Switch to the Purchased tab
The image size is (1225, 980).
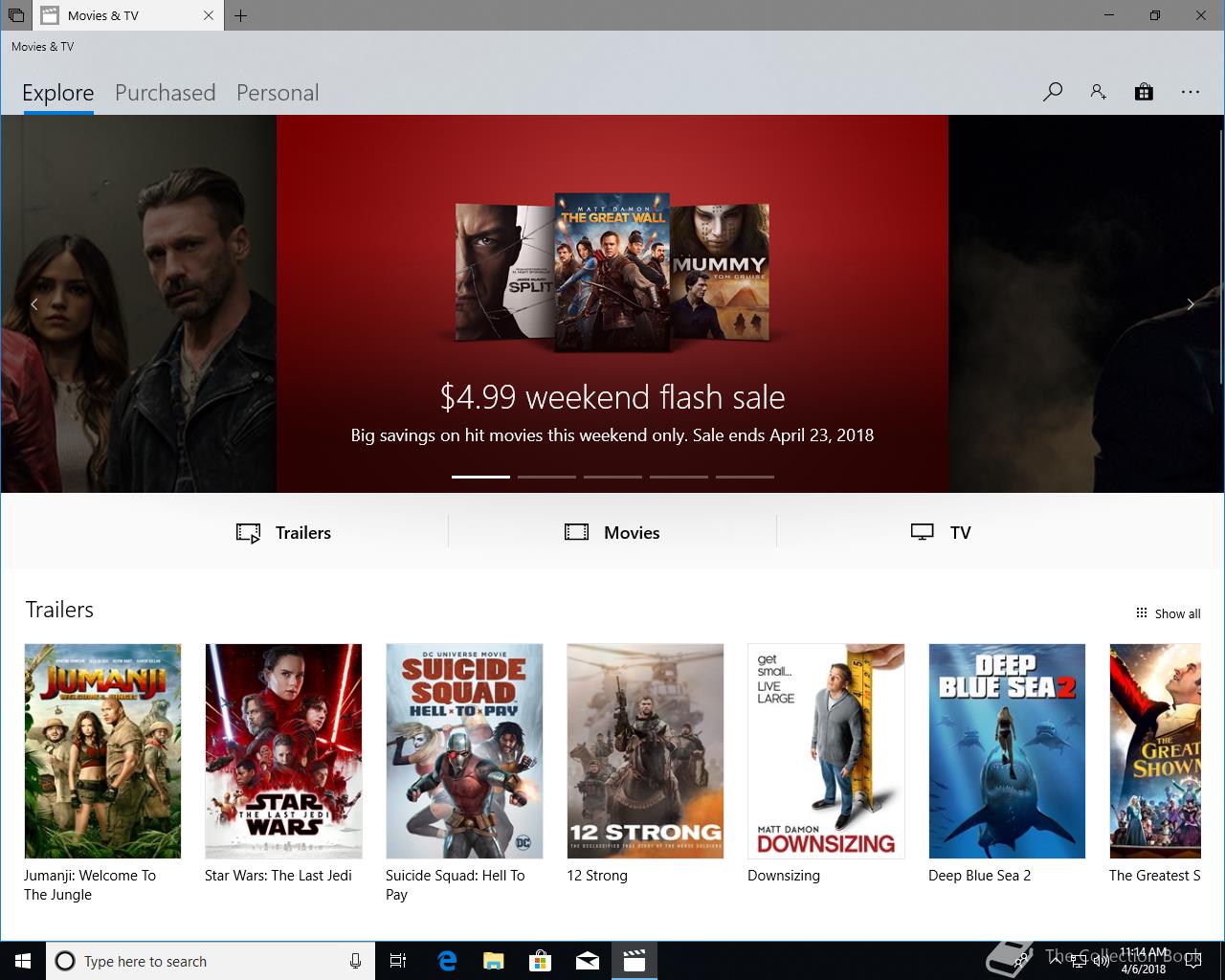coord(166,93)
